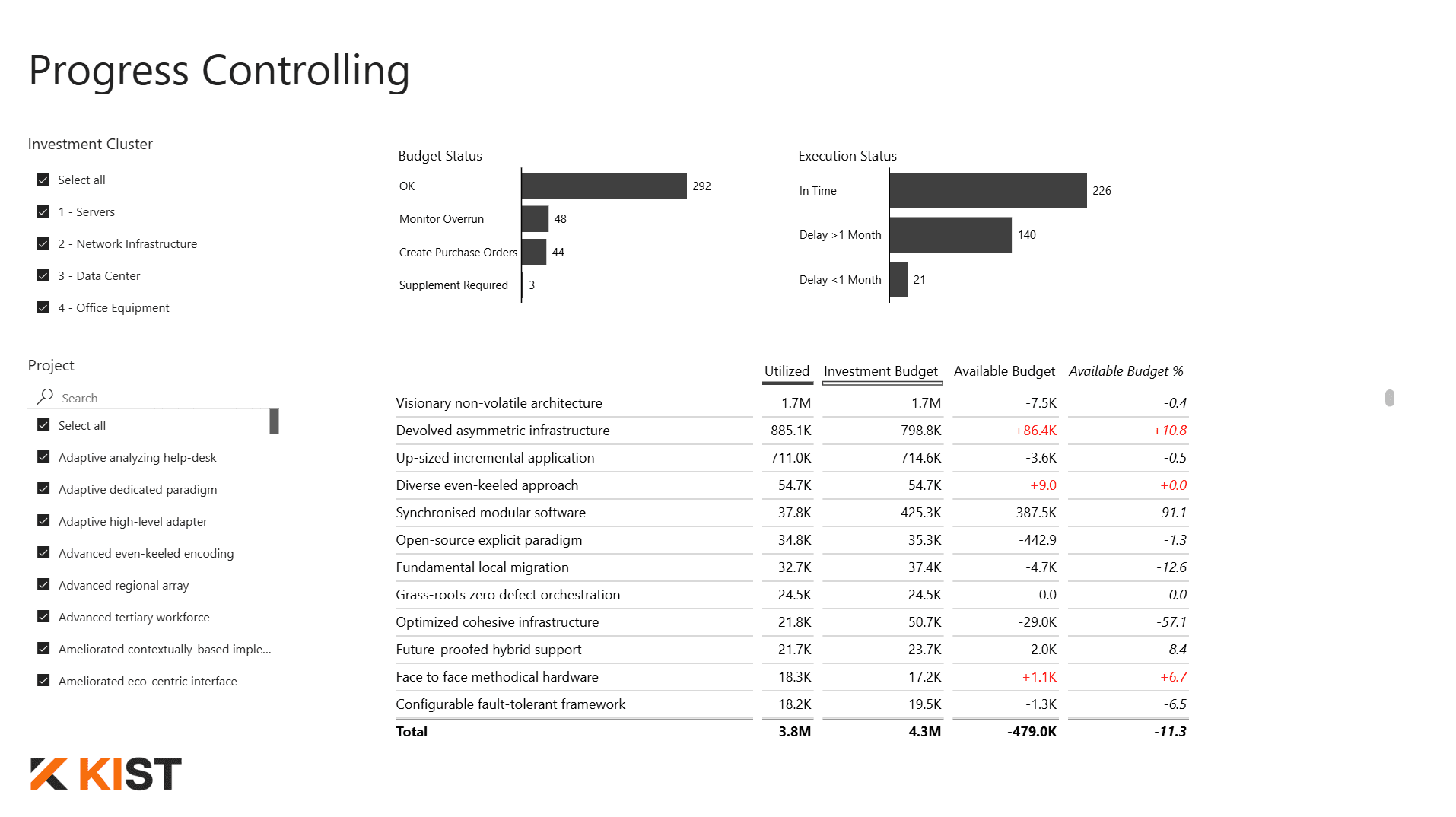Click the Project list scrollbar thumb
Viewport: 1456px width, 817px height.
point(274,421)
